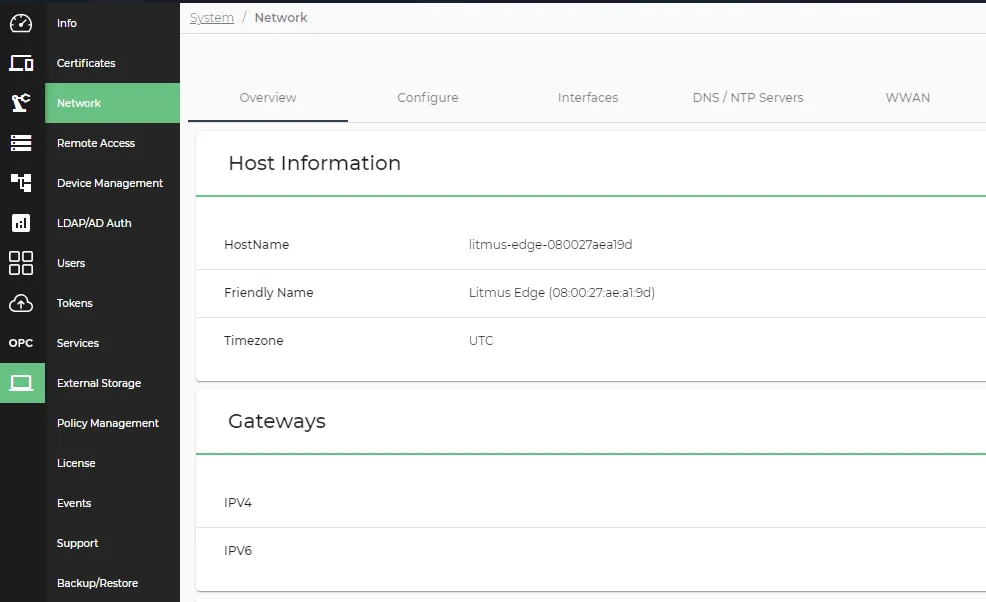Click the Network breadcrumb text
The width and height of the screenshot is (986, 602).
click(281, 18)
